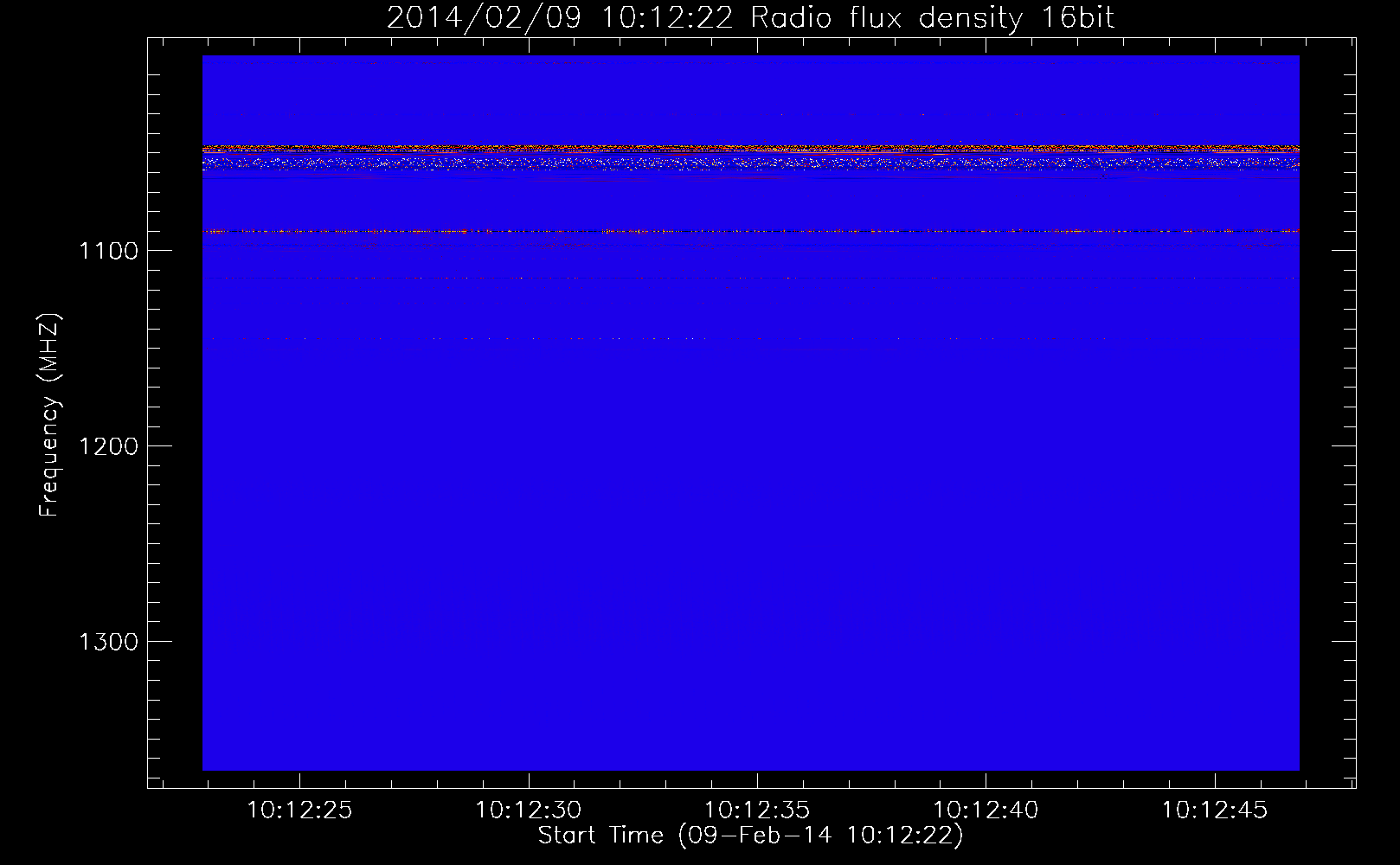
Task: Click the 1300 frequency tick label
Action: coord(108,642)
